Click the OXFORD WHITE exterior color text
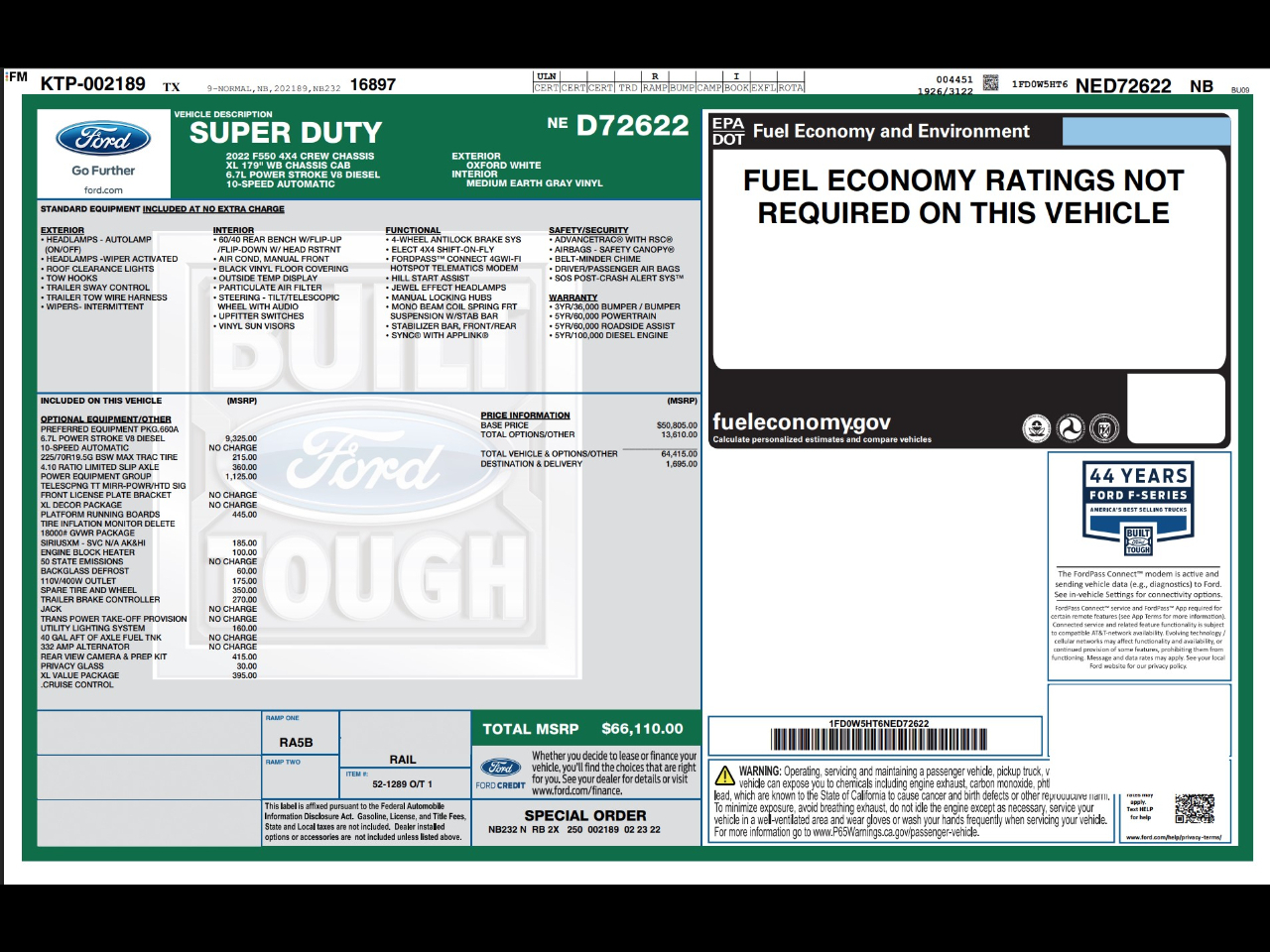Screen dimensions: 1270x952 pyautogui.click(x=504, y=166)
